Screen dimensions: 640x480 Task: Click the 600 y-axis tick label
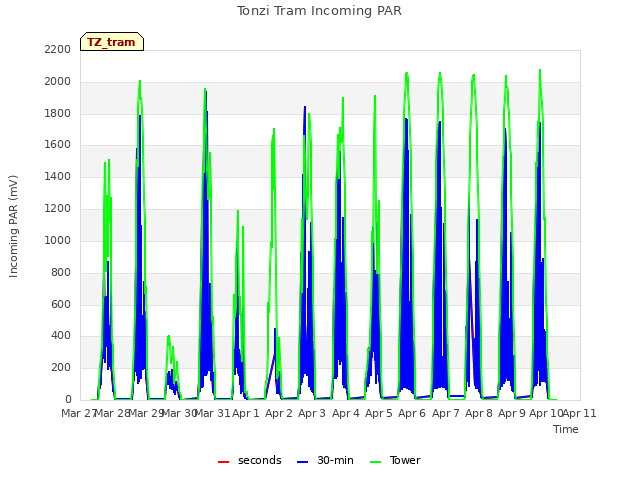coord(61,304)
